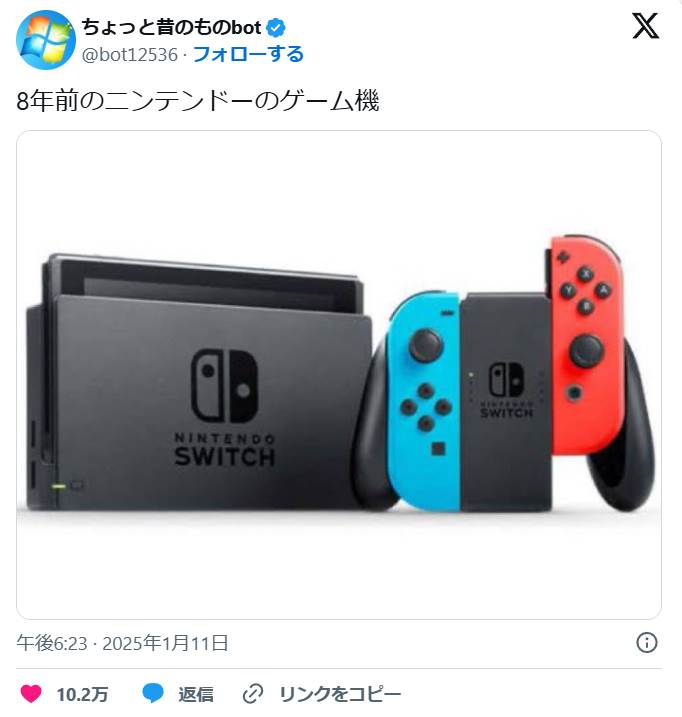Viewport: 682px width, 717px height.
Task: Open the tweet info circle icon
Action: pos(646,642)
